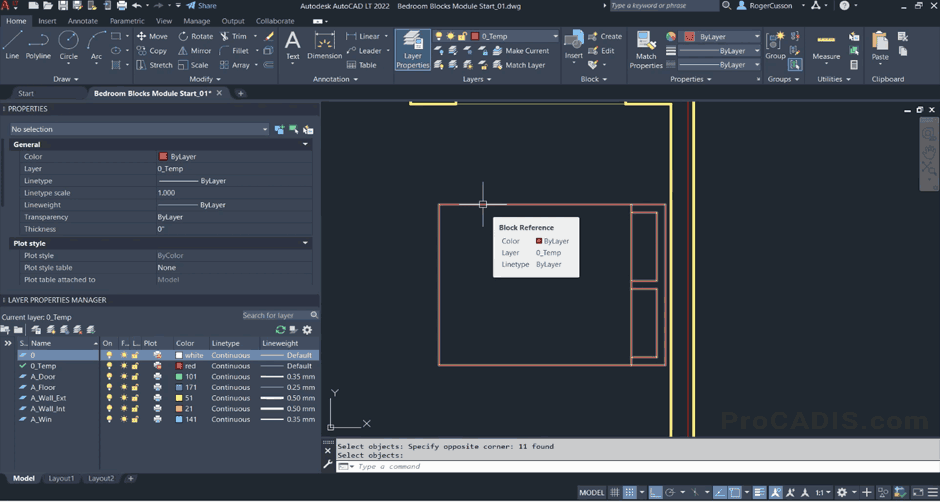Open layer manager settings gear

pyautogui.click(x=308, y=330)
